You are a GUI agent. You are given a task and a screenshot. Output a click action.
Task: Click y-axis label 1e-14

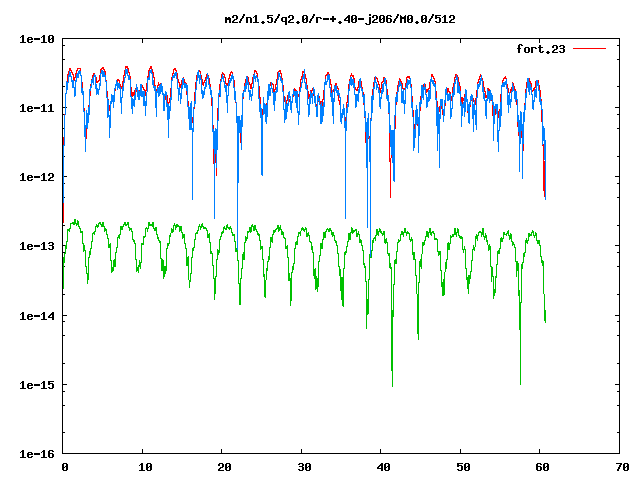click(37, 316)
